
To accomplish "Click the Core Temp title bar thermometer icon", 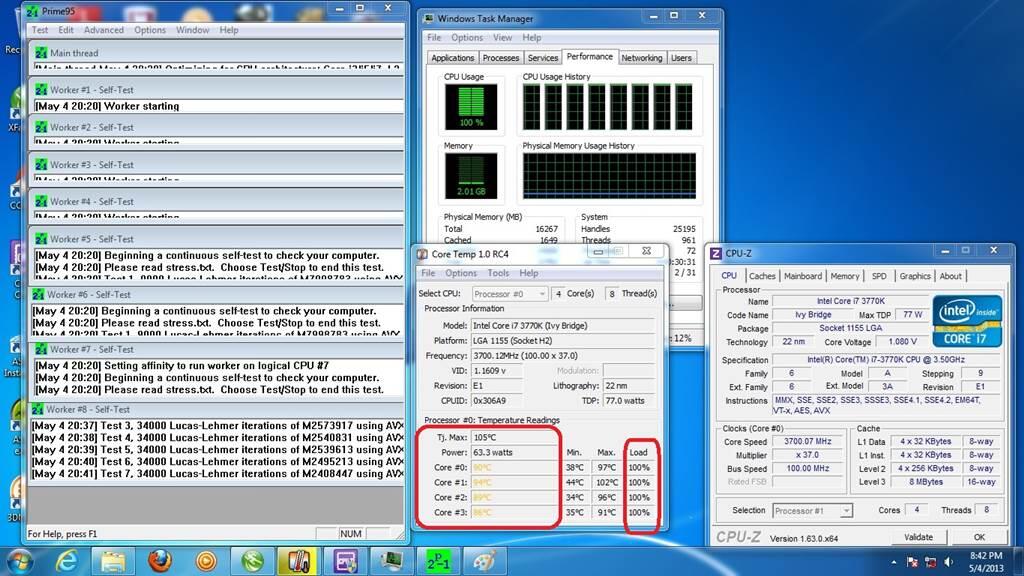I will point(423,254).
